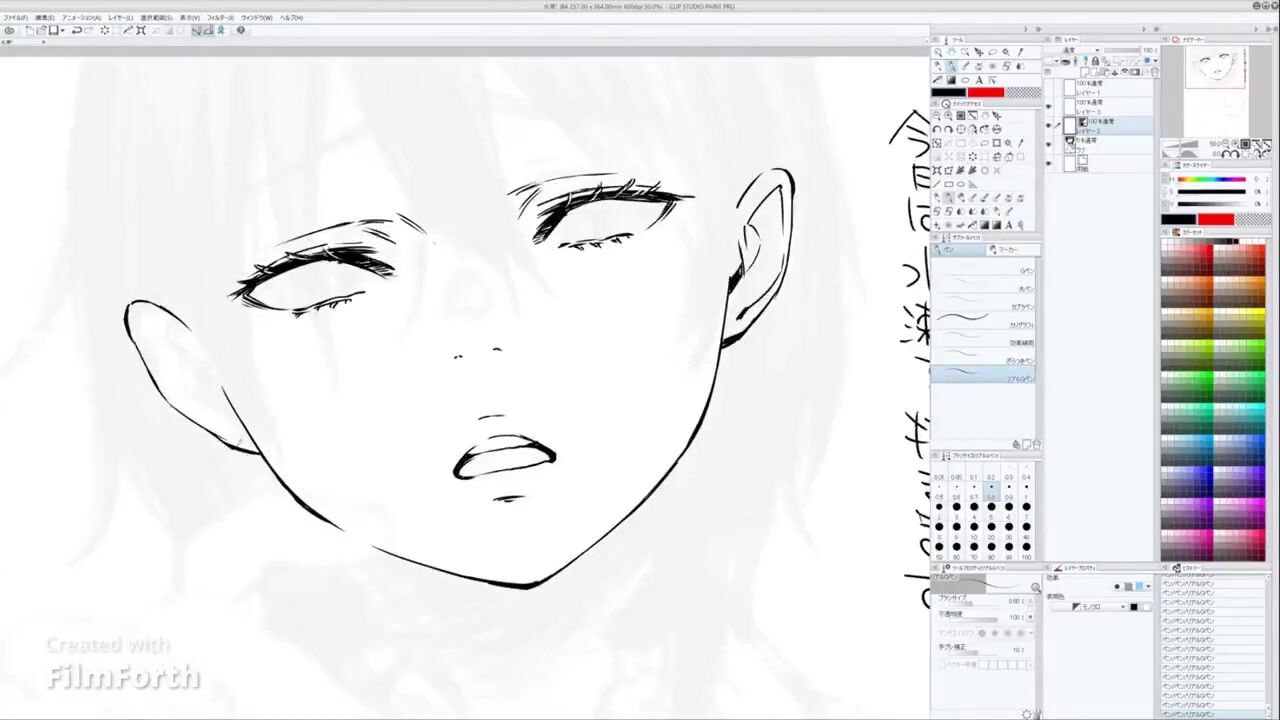The width and height of the screenshot is (1280, 720).
Task: Click the Undo arrow in the command bar
Action: coord(76,31)
